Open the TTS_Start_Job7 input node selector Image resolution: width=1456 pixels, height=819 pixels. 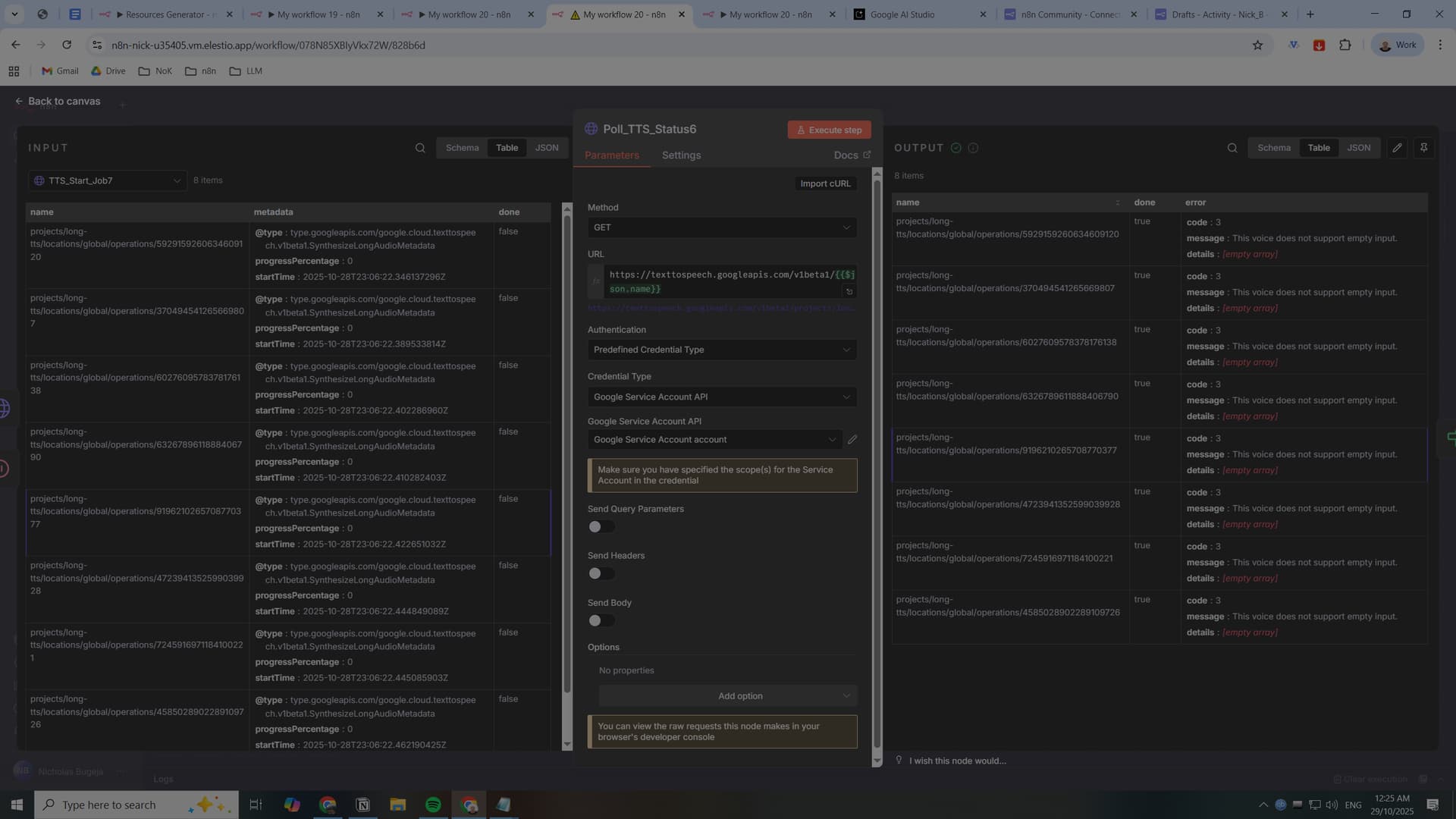(108, 180)
